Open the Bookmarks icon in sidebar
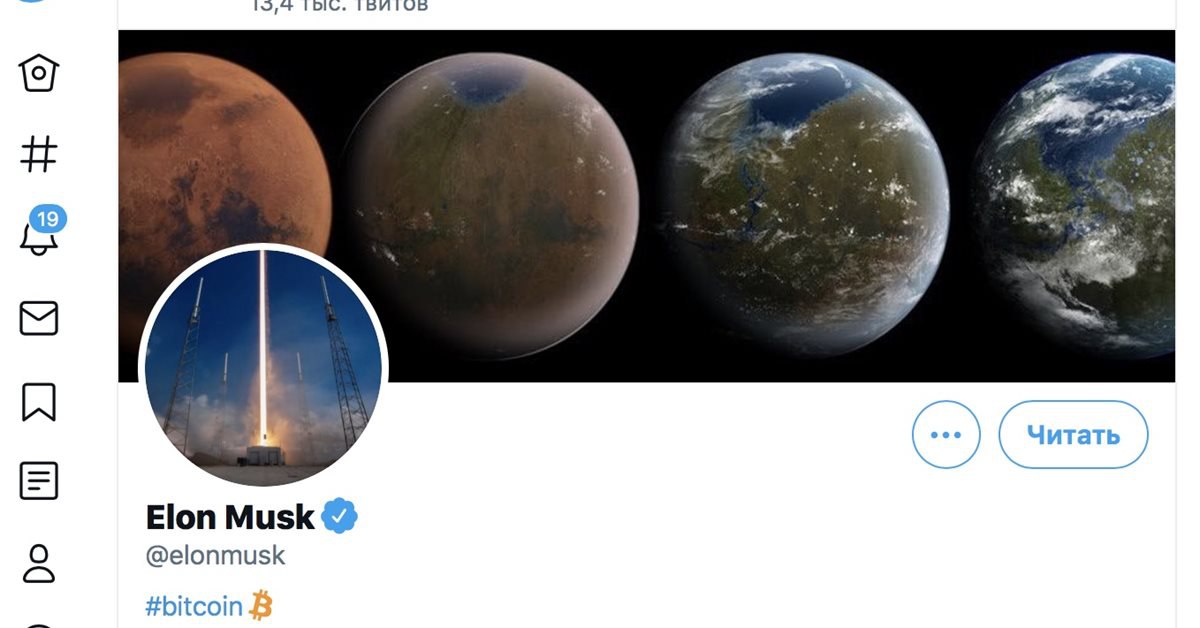The image size is (1200, 628). click(39, 401)
